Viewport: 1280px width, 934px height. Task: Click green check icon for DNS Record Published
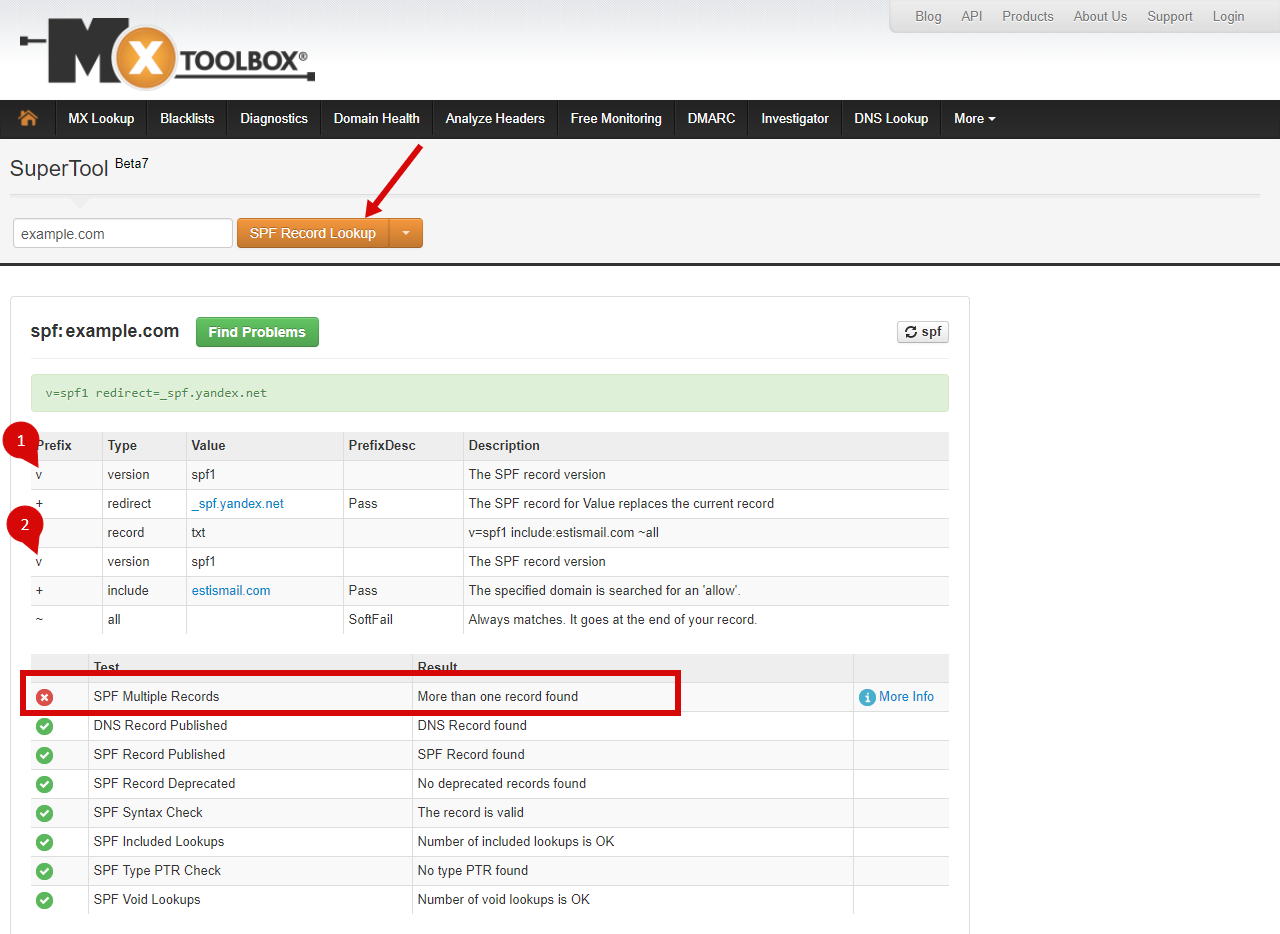point(44,726)
